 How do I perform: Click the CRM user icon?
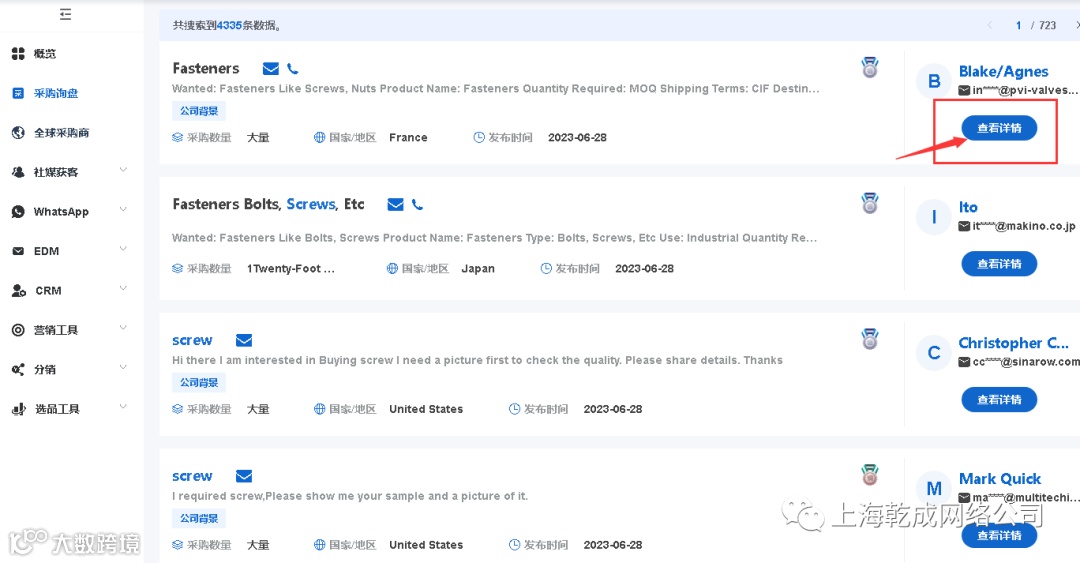point(19,291)
